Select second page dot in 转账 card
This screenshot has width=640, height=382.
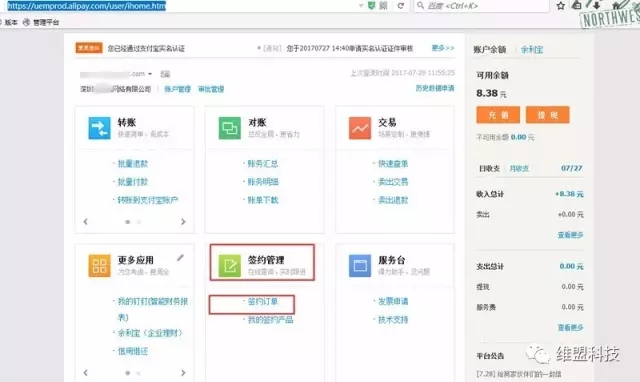coord(139,222)
